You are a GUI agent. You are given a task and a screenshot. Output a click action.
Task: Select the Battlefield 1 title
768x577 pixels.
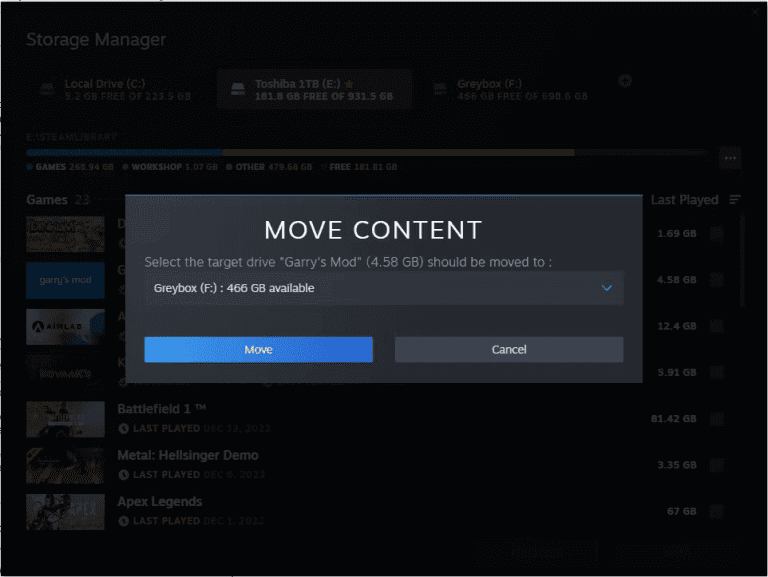click(161, 409)
